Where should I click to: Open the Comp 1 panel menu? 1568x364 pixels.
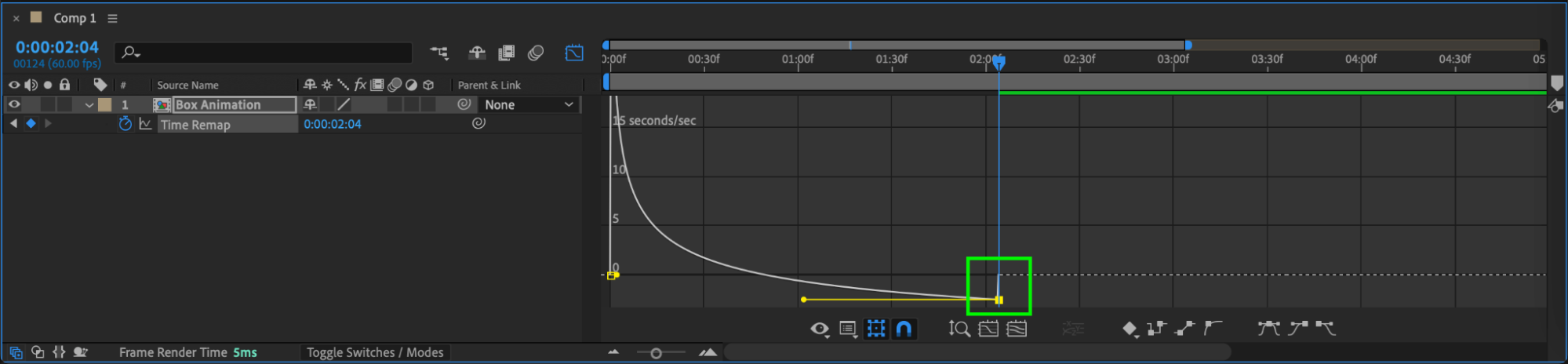113,18
